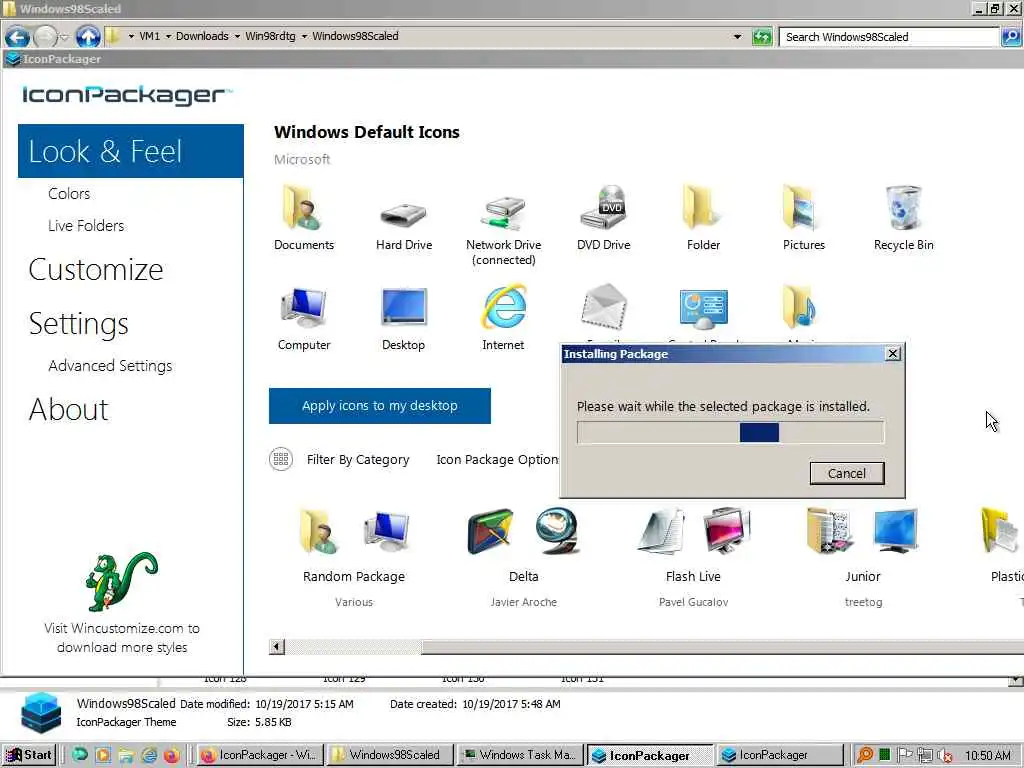Switch to Windows Task Manager in taskbar
This screenshot has height=768, width=1024.
[x=520, y=755]
